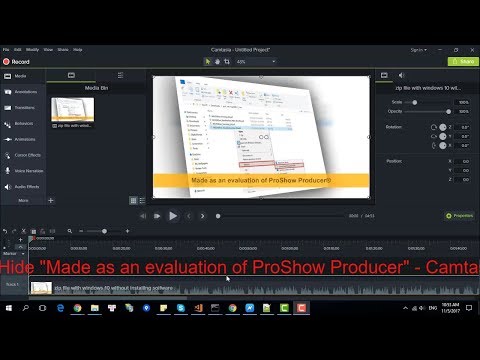Click the Position Y value field
The height and width of the screenshot is (360, 480).
pyautogui.click(x=463, y=170)
